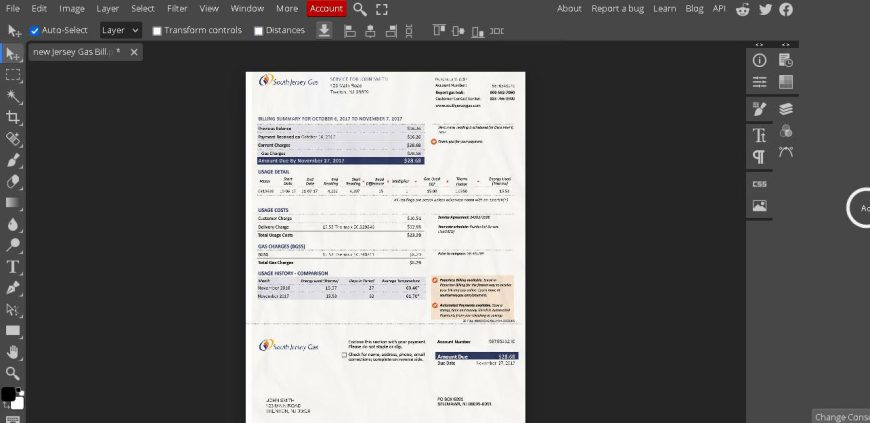The height and width of the screenshot is (423, 870).
Task: Click the search magnifier in menu bar
Action: pos(360,9)
